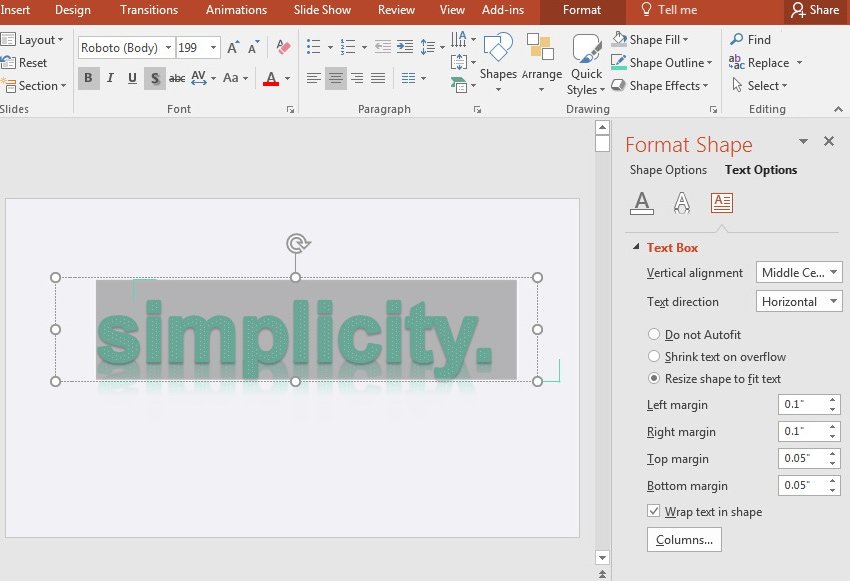The height and width of the screenshot is (581, 850).
Task: Open Select menu in Editing
Action: [x=759, y=86]
